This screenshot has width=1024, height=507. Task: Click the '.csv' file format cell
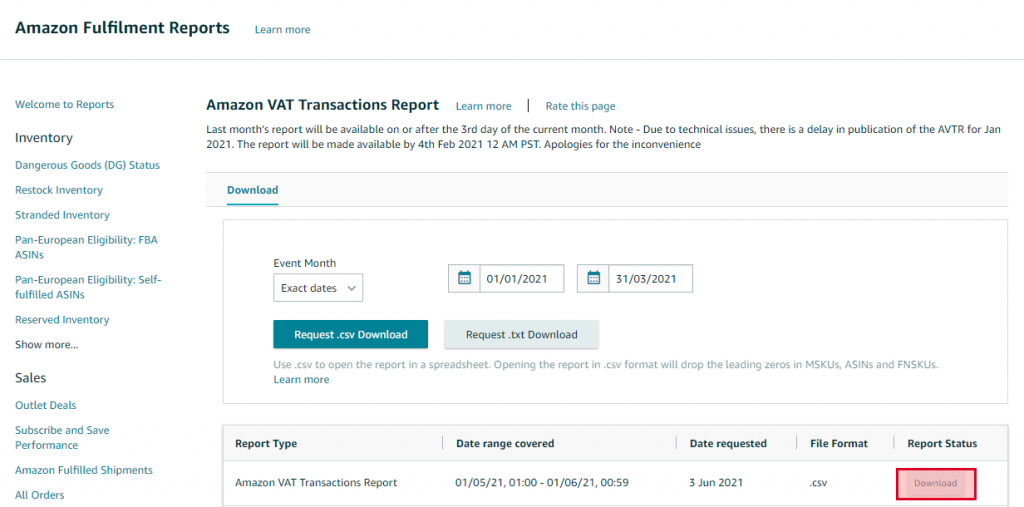819,483
